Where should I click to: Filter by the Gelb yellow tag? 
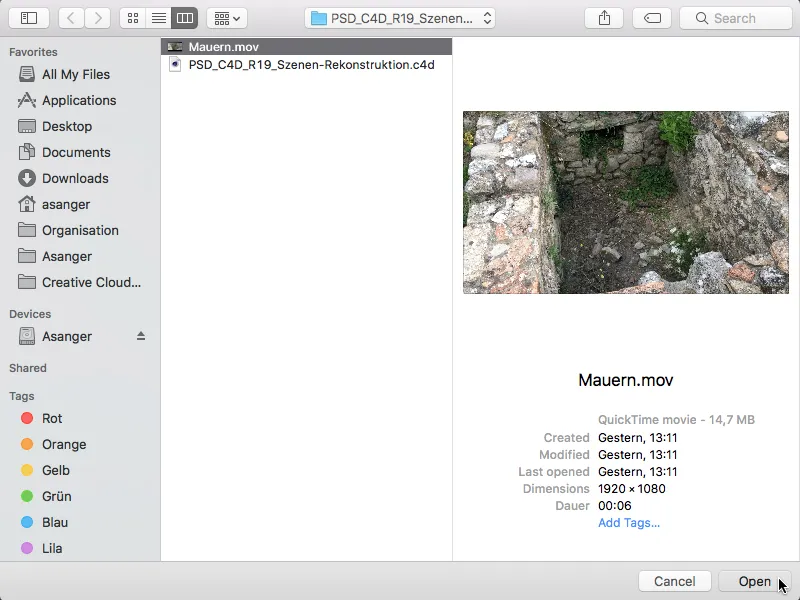(56, 470)
